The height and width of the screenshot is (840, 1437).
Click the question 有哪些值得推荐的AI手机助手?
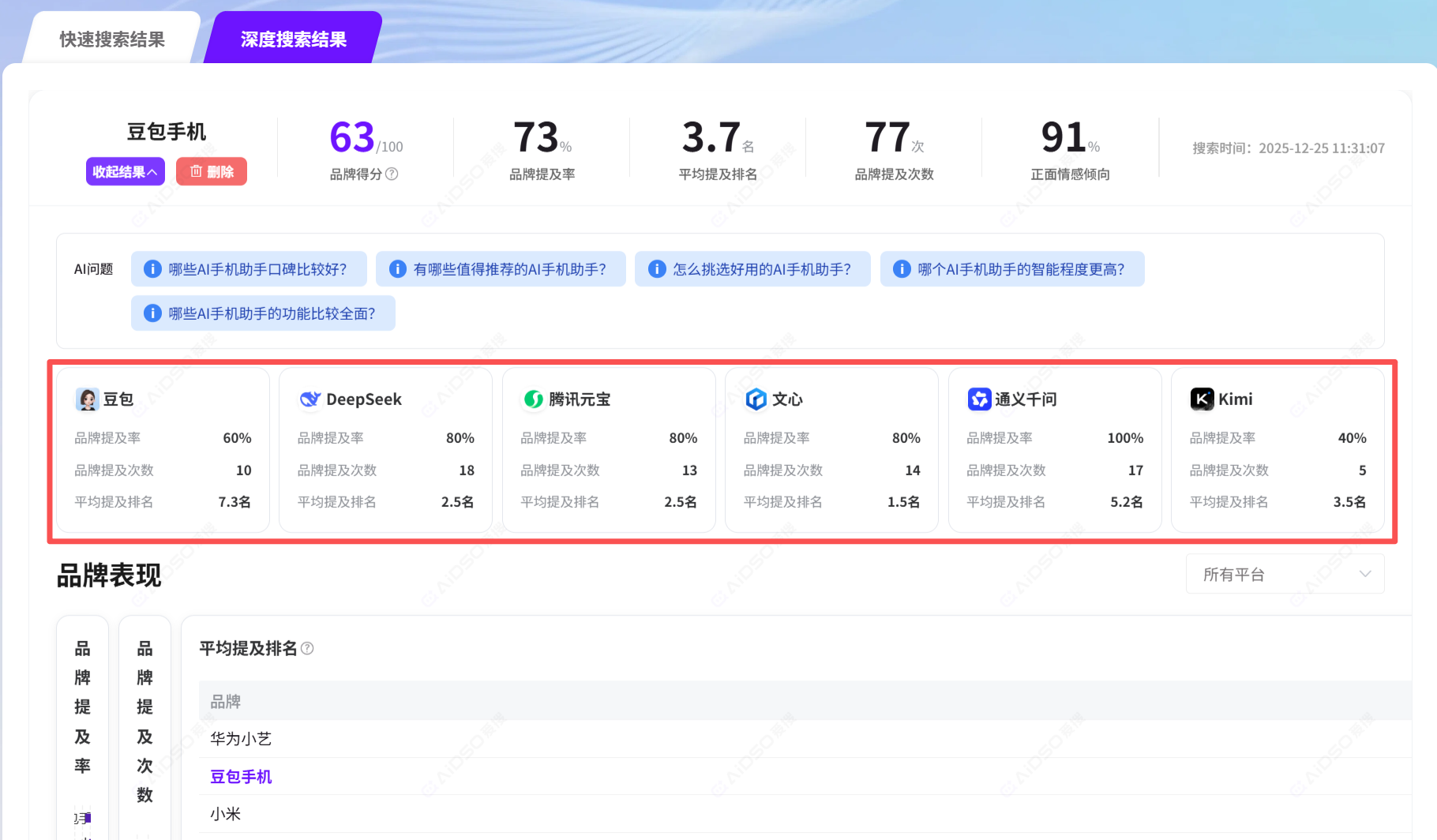point(501,269)
